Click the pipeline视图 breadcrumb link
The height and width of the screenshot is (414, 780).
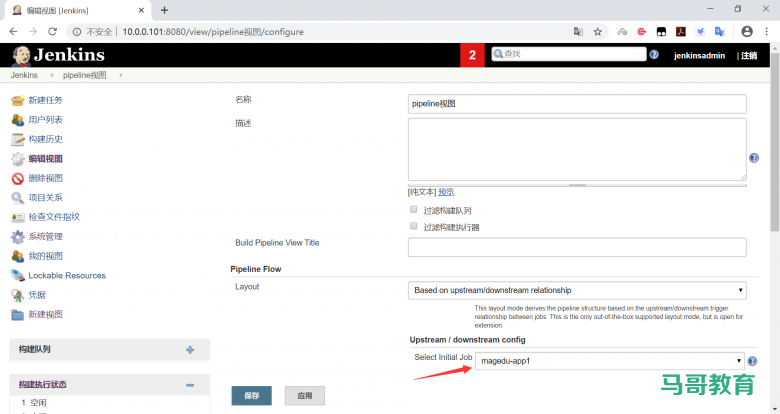(x=85, y=75)
